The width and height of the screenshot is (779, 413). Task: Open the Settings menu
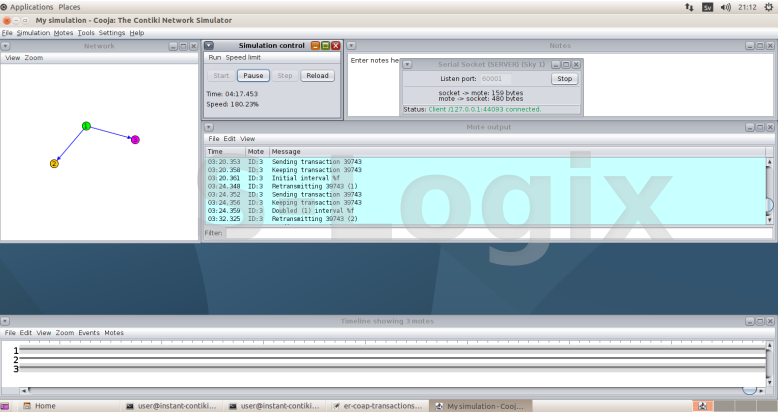point(112,33)
